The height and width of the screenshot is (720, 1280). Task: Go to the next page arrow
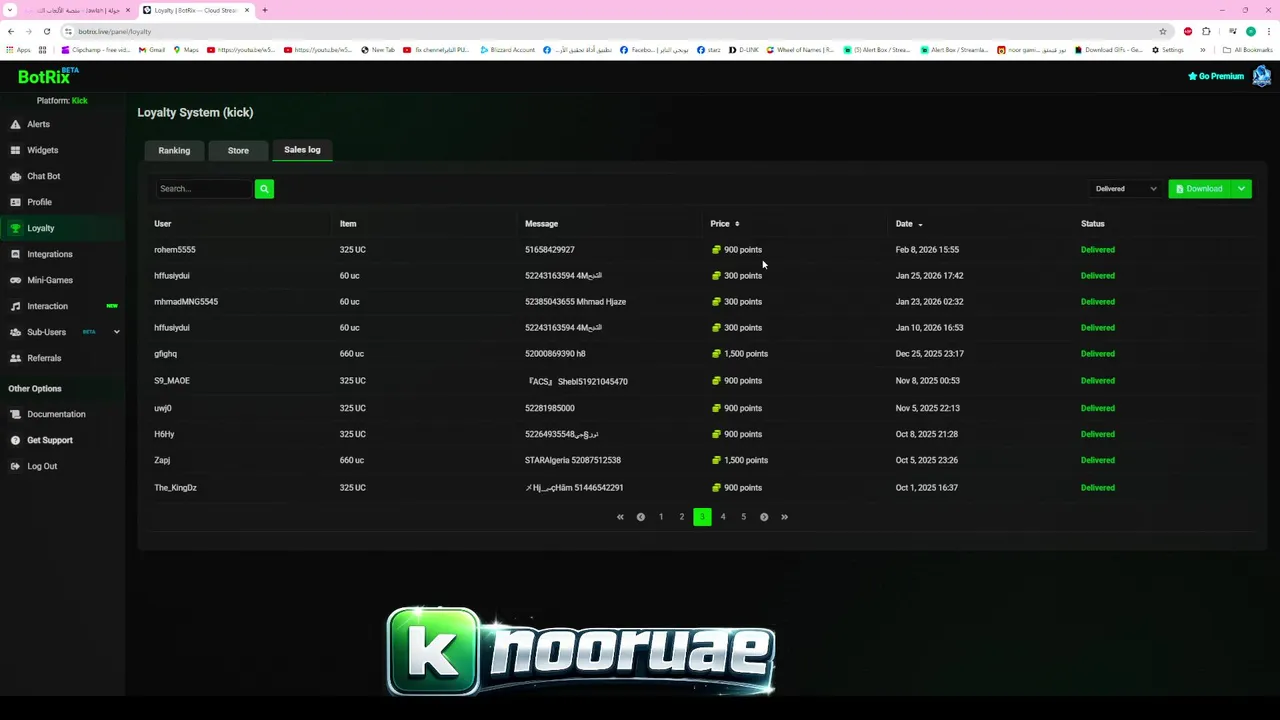click(x=764, y=517)
